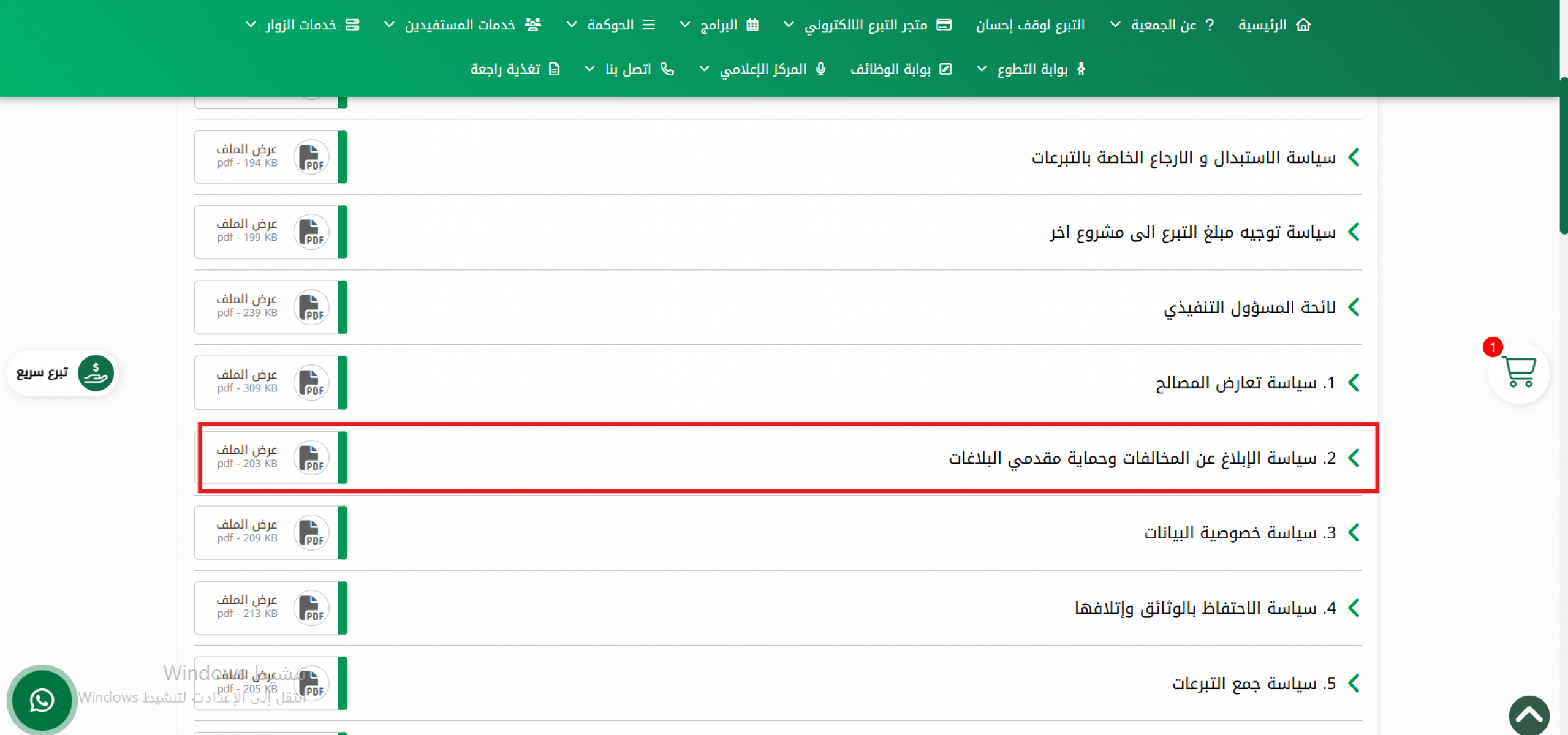This screenshot has height=735, width=1568.
Task: Click عرض الملف for 213 KB policy
Action: point(247,600)
